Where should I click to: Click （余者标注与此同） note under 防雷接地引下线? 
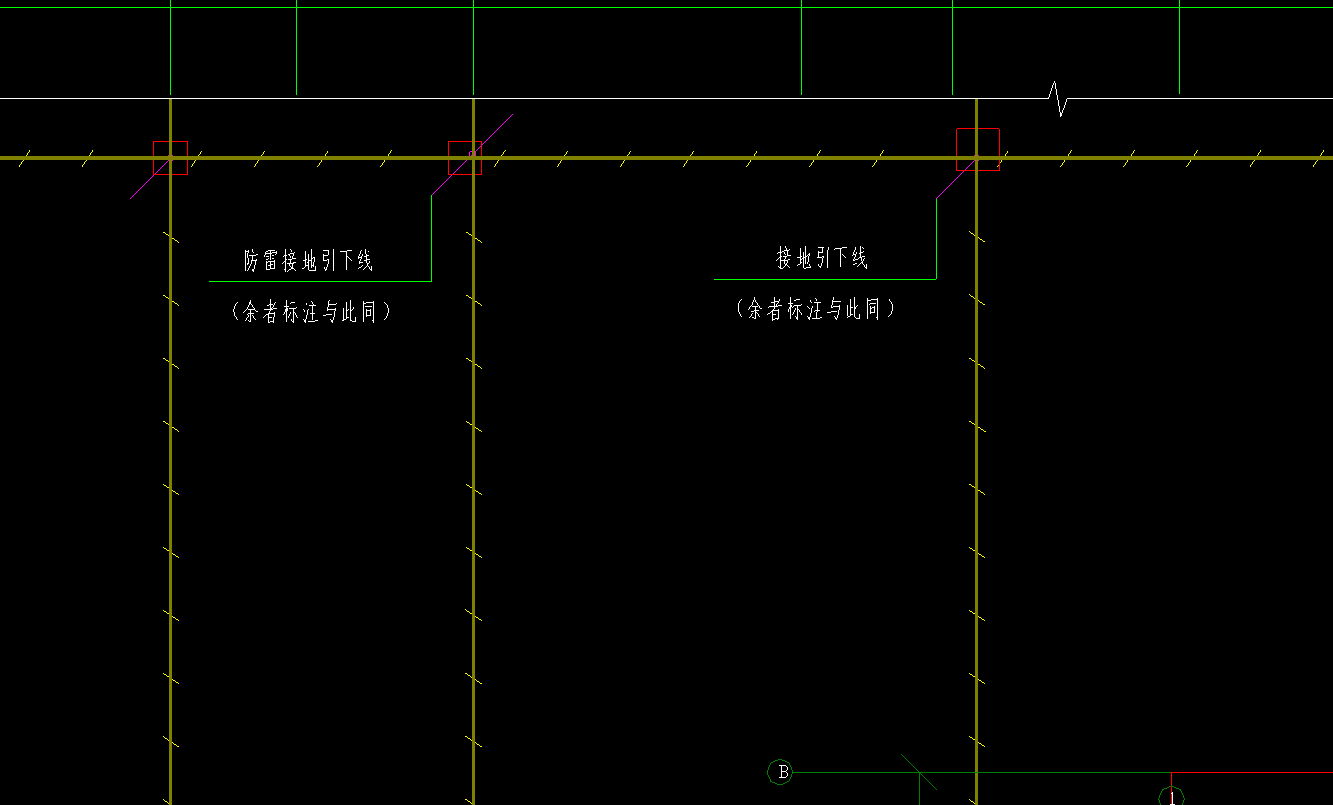pyautogui.click(x=310, y=312)
